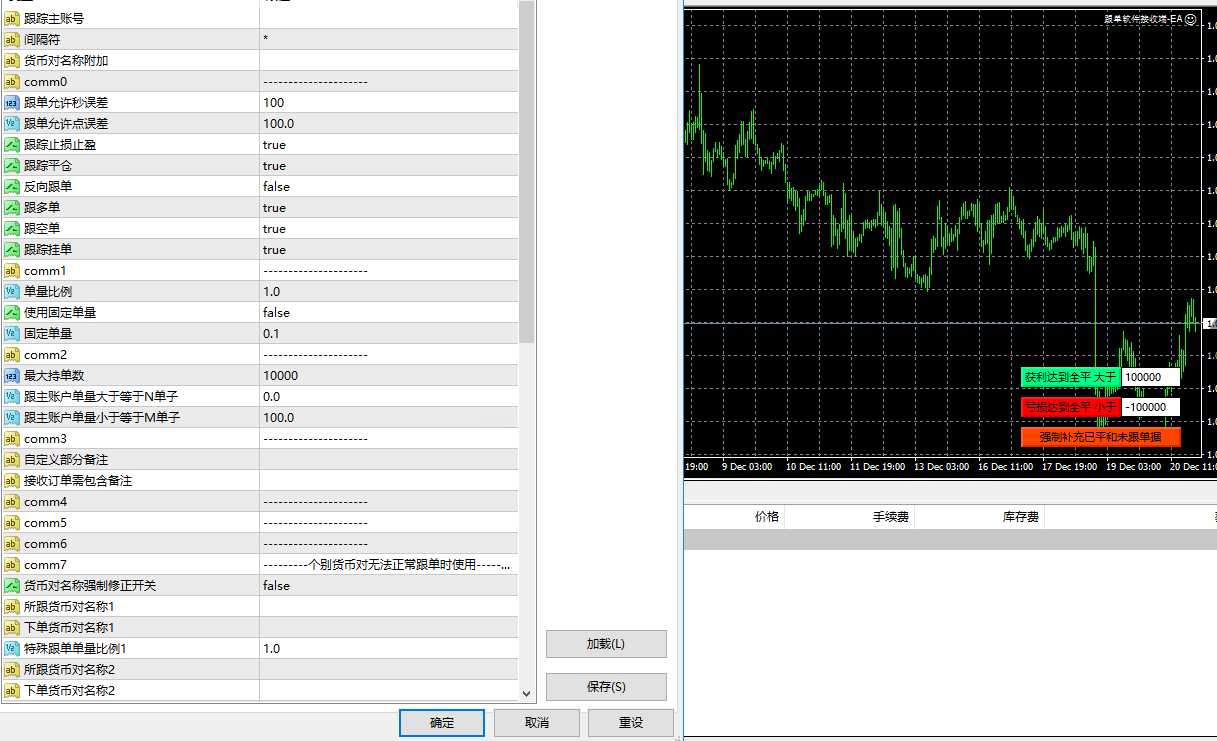Select the comm4 parameter row

click(260, 501)
